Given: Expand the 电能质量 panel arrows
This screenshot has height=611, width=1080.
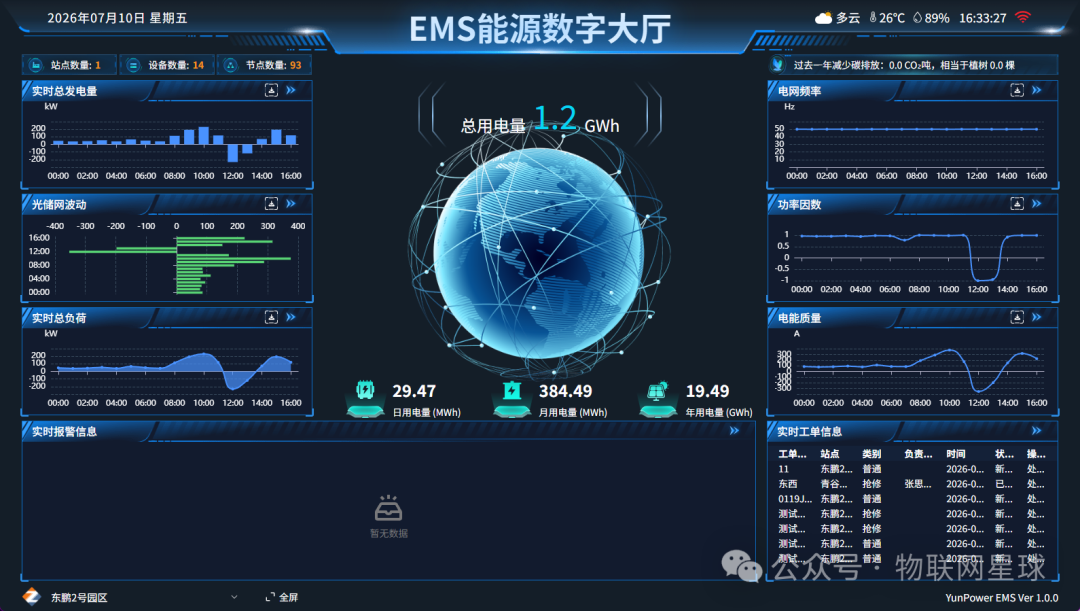Looking at the screenshot, I should tap(1037, 317).
